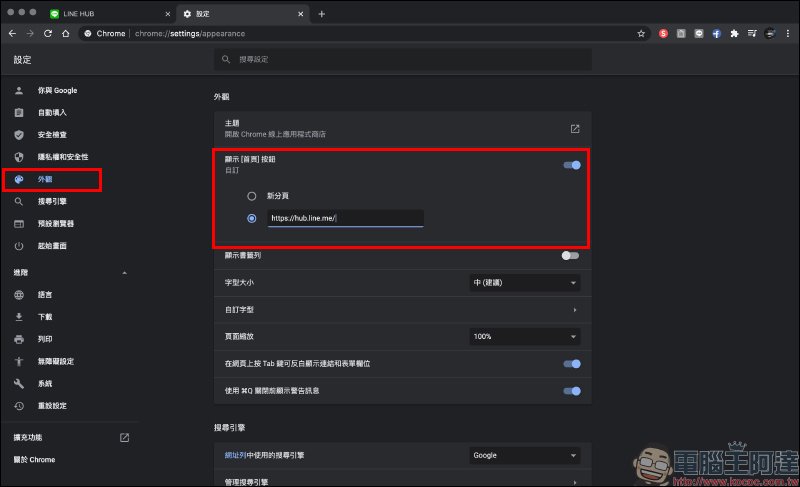The image size is (800, 487).
Task: Click the 搜尋設定 search field
Action: (x=403, y=59)
